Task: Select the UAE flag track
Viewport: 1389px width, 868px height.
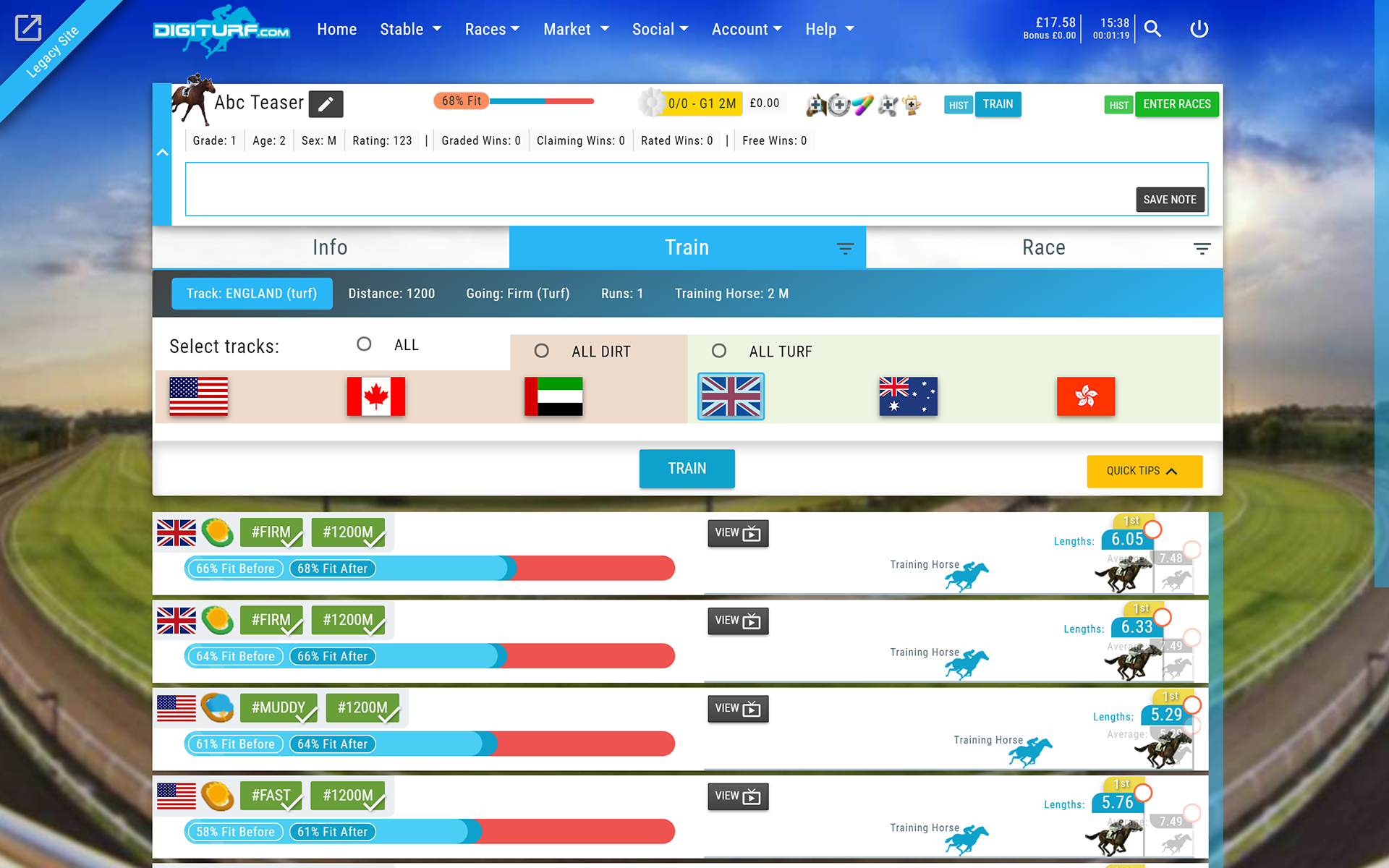Action: pyautogui.click(x=553, y=396)
